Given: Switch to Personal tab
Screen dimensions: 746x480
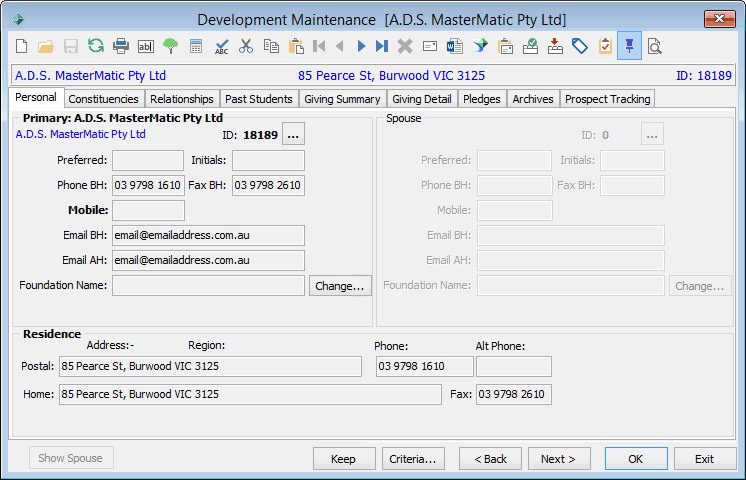Looking at the screenshot, I should (36, 98).
